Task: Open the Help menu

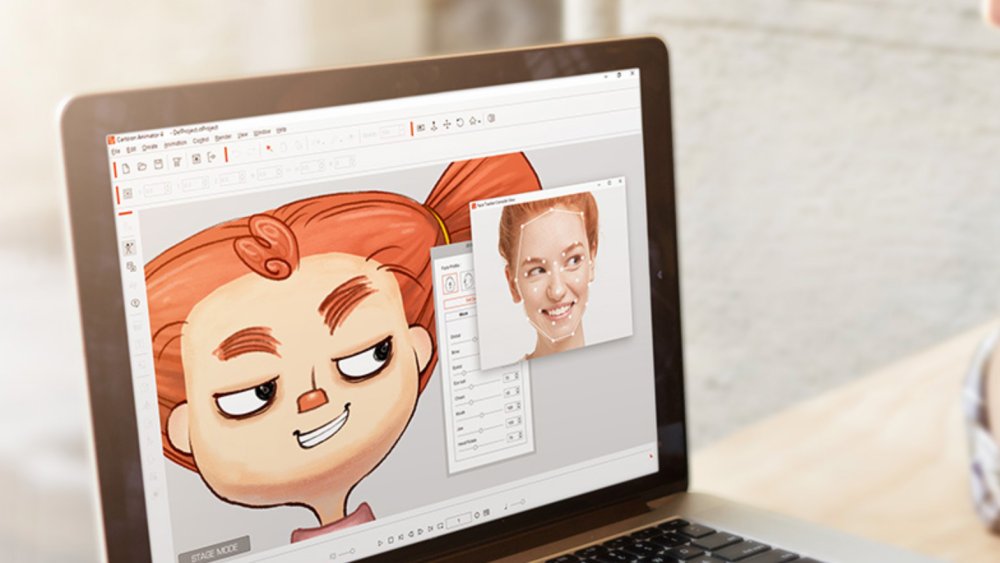Action: point(281,130)
